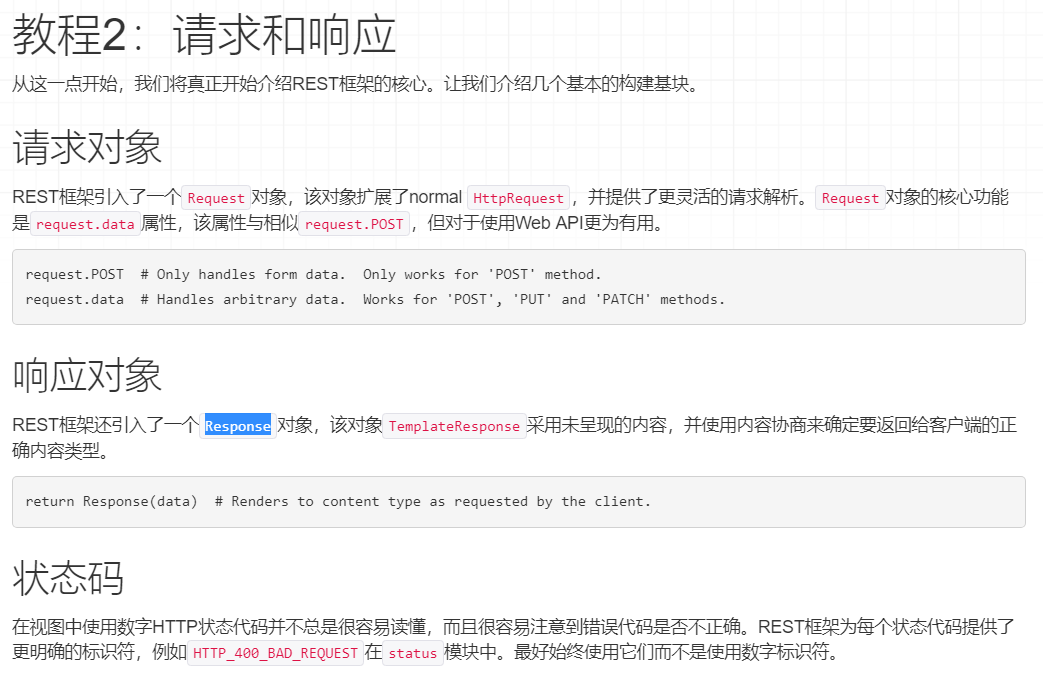Click the return Response(data) code line
The image size is (1043, 689).
point(338,501)
